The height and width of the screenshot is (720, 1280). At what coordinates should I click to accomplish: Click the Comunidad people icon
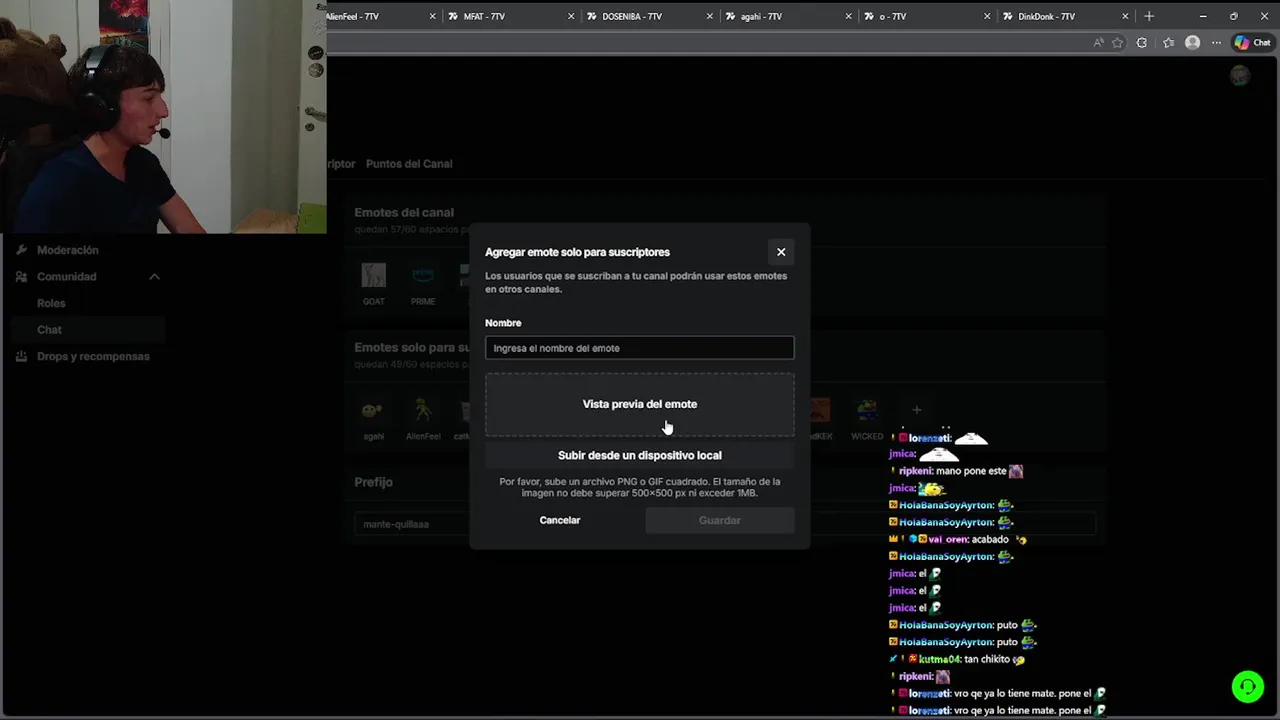[x=22, y=277]
